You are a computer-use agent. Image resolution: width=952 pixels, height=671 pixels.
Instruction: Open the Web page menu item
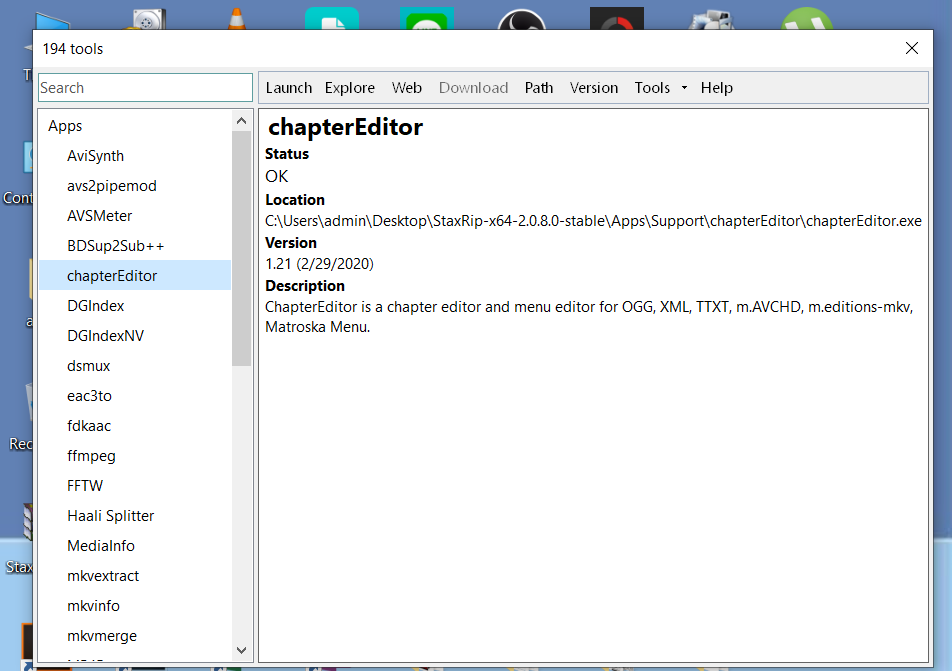click(407, 87)
